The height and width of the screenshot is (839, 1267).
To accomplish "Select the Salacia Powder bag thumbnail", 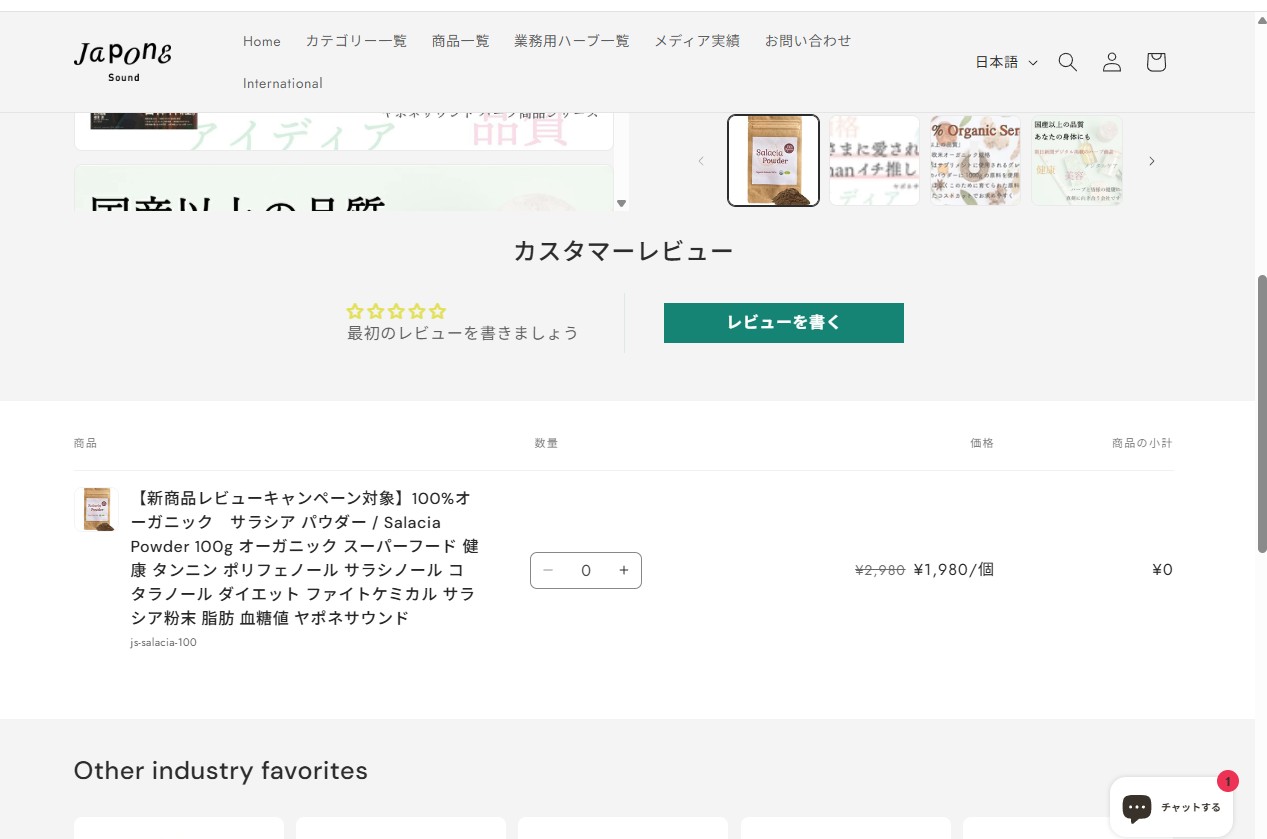I will (x=773, y=160).
